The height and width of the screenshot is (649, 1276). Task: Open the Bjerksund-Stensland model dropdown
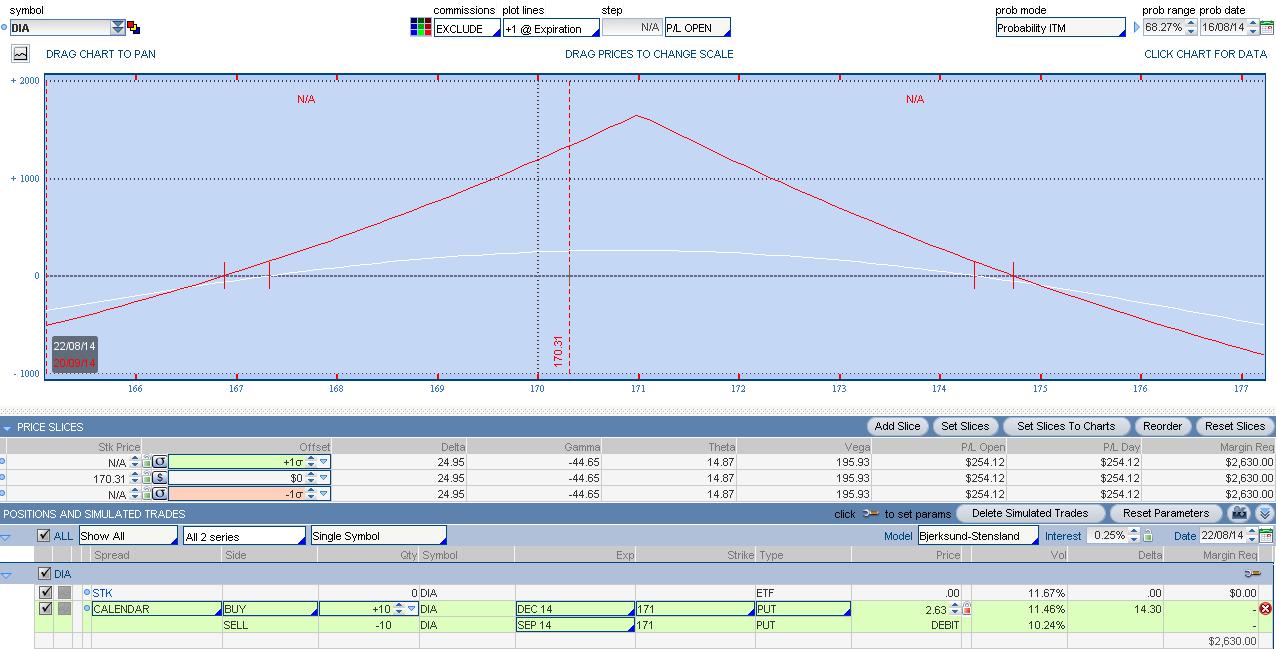coord(977,536)
